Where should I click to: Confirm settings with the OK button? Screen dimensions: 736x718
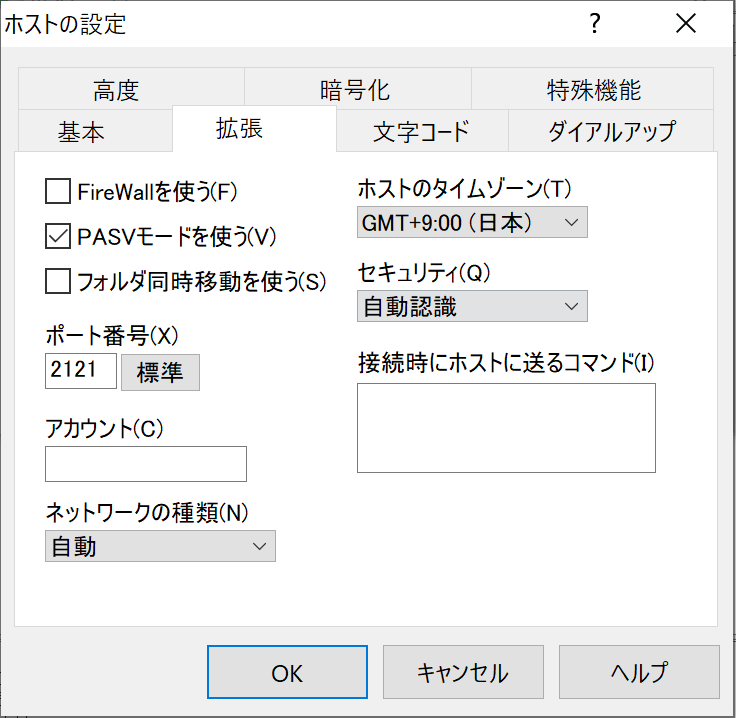click(287, 672)
